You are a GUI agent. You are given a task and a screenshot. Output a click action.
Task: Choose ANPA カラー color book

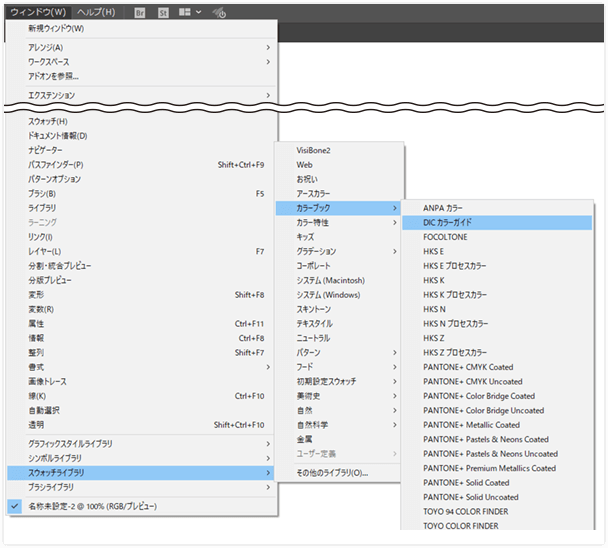point(497,208)
